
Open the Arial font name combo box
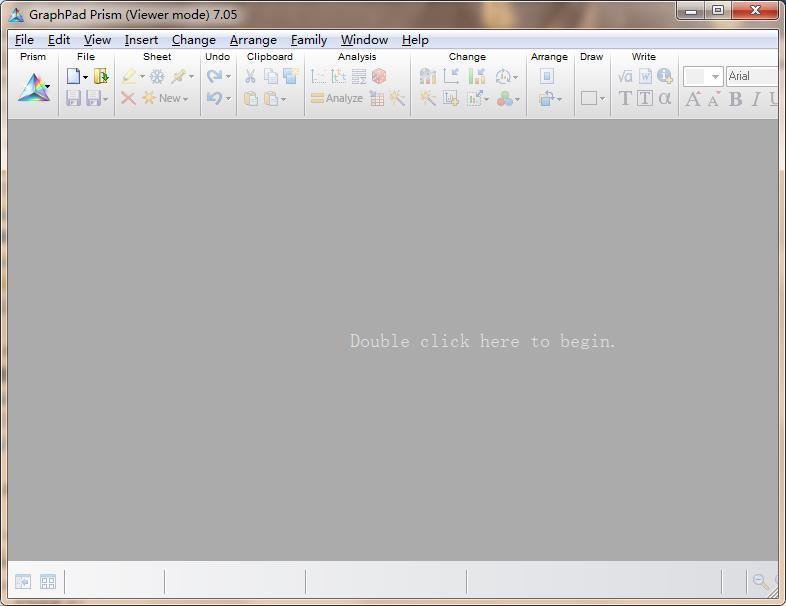point(751,76)
